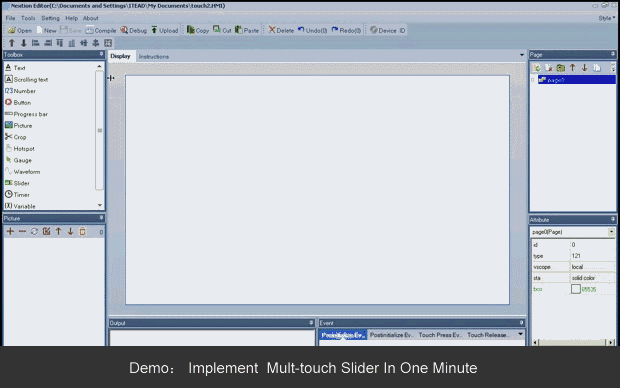The image size is (620, 388).
Task: Select the page0 entry in Page list
Action: [577, 80]
